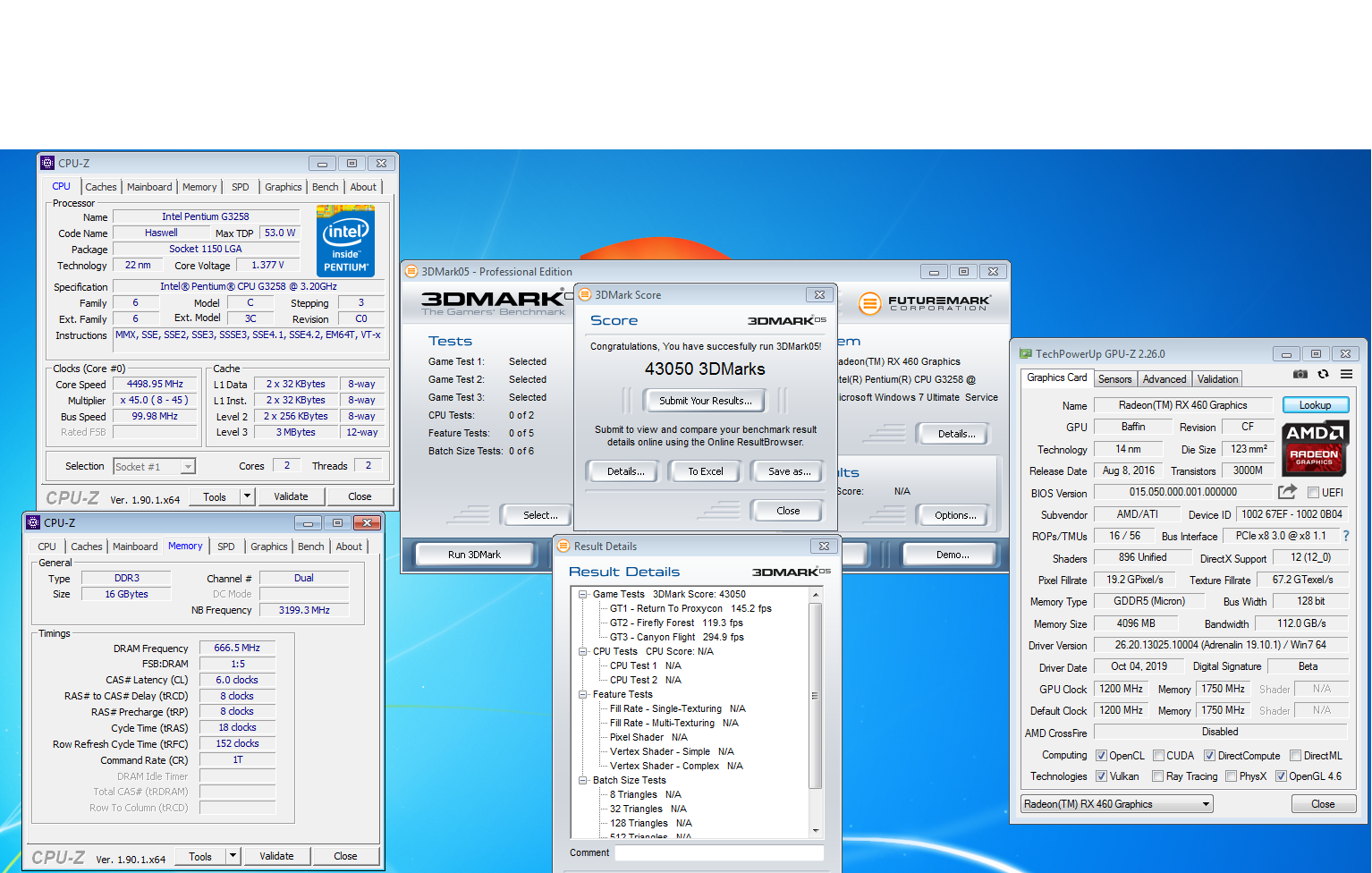Open SPD tab in CPU-Z Memory window
This screenshot has height=873, width=1372.
pos(226,547)
